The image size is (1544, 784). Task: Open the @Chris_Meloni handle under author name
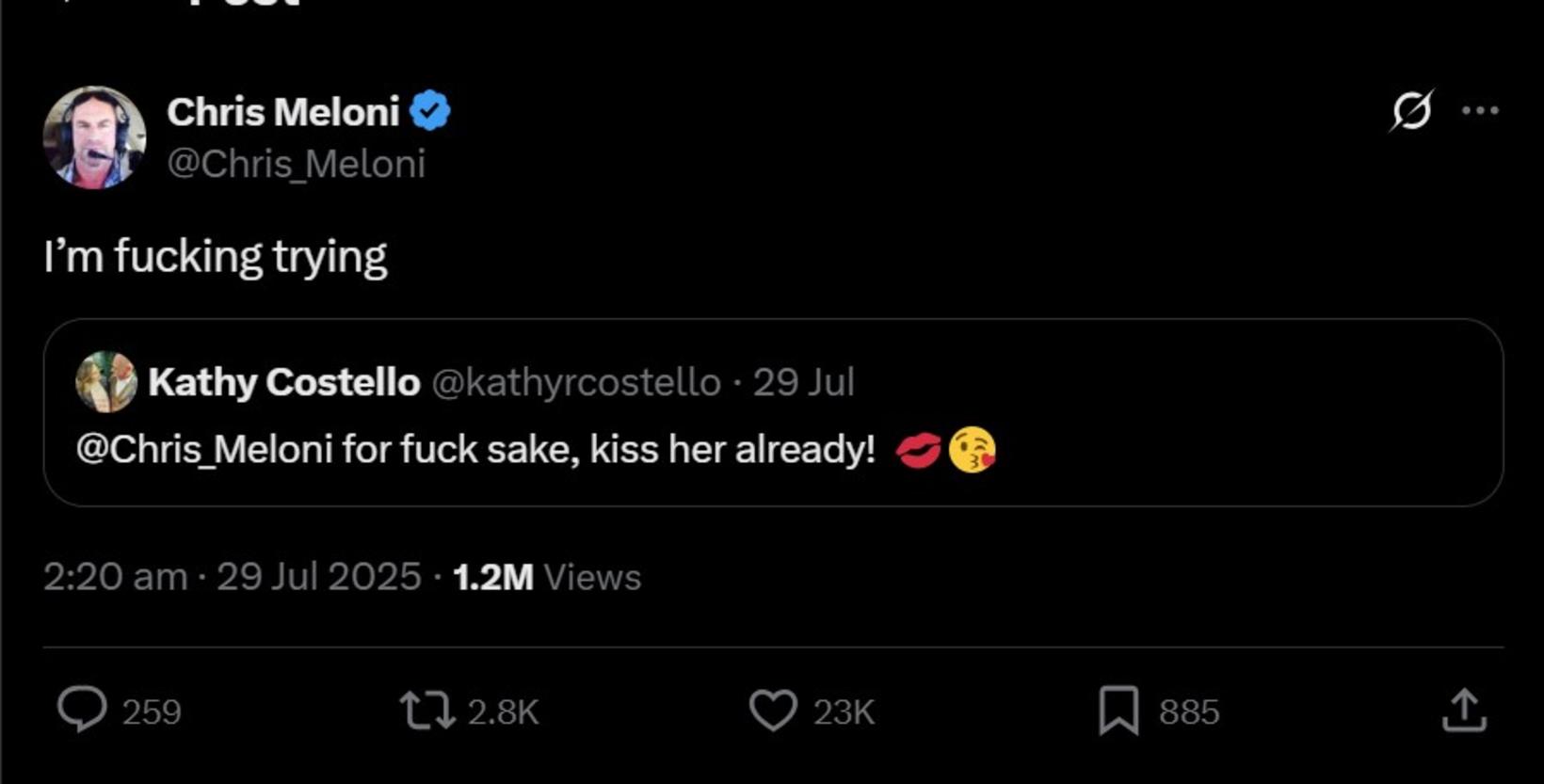click(297, 164)
